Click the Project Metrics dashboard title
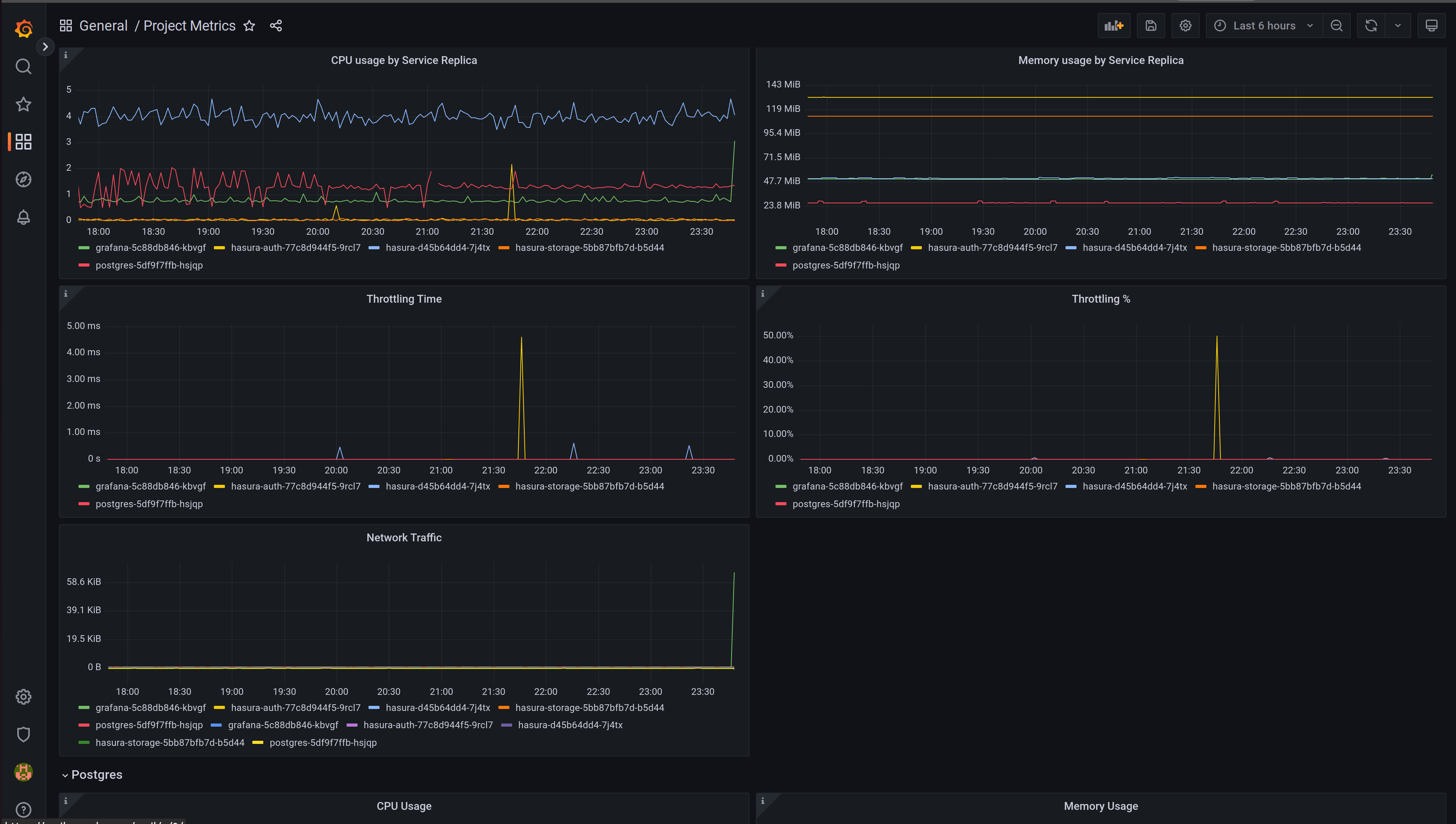1456x824 pixels. point(190,26)
